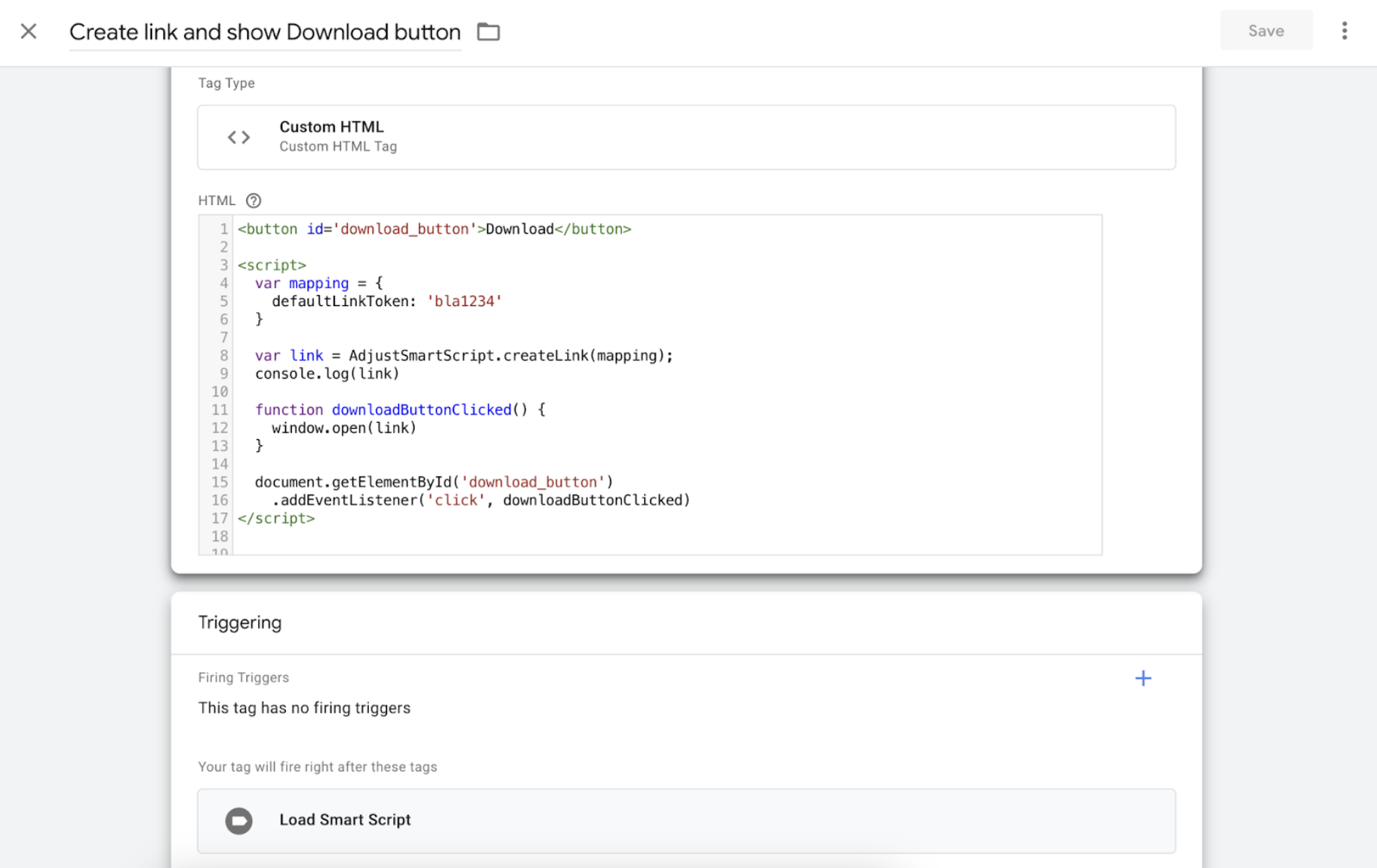Viewport: 1377px width, 868px height.
Task: Open the three-dot more options menu
Action: click(1344, 31)
